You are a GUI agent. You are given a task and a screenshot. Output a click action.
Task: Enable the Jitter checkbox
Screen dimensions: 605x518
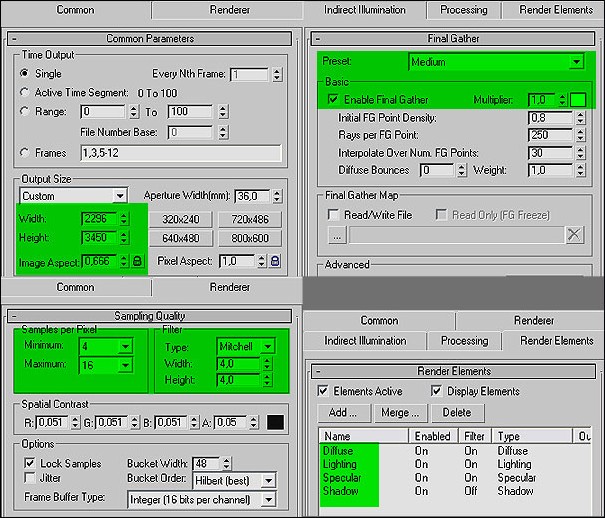coord(30,478)
